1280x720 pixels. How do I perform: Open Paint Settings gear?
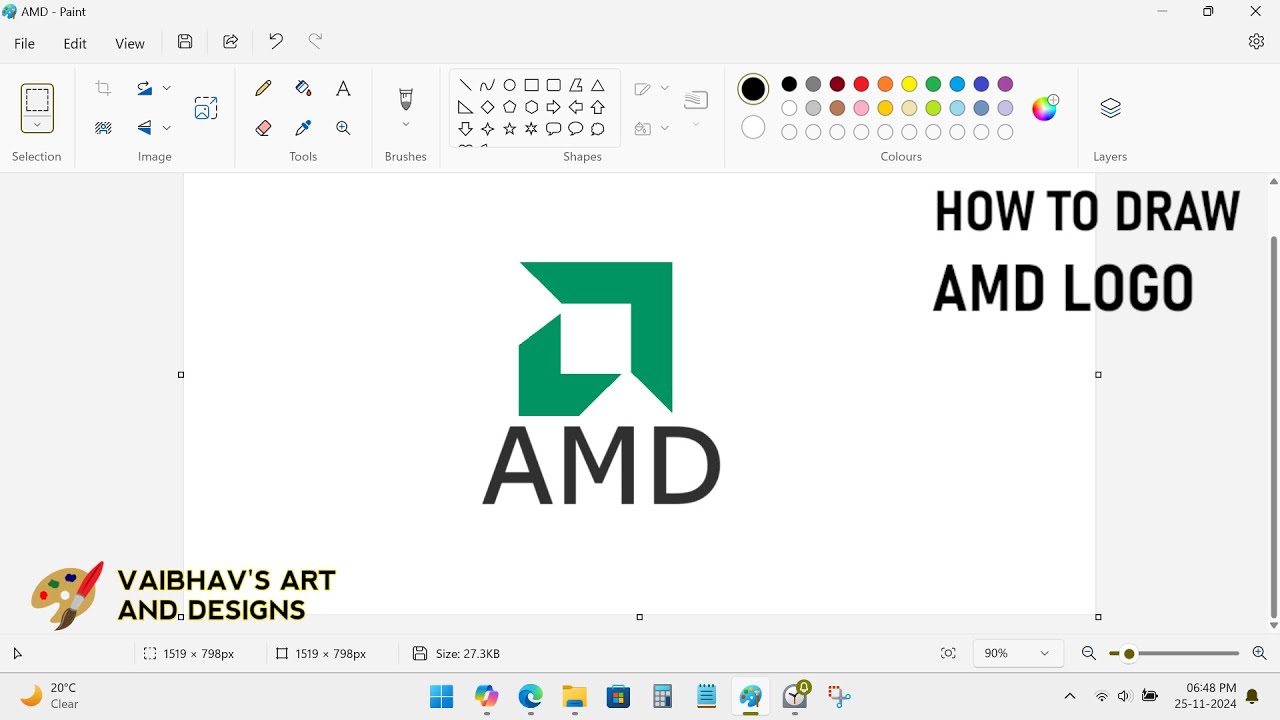[x=1256, y=41]
